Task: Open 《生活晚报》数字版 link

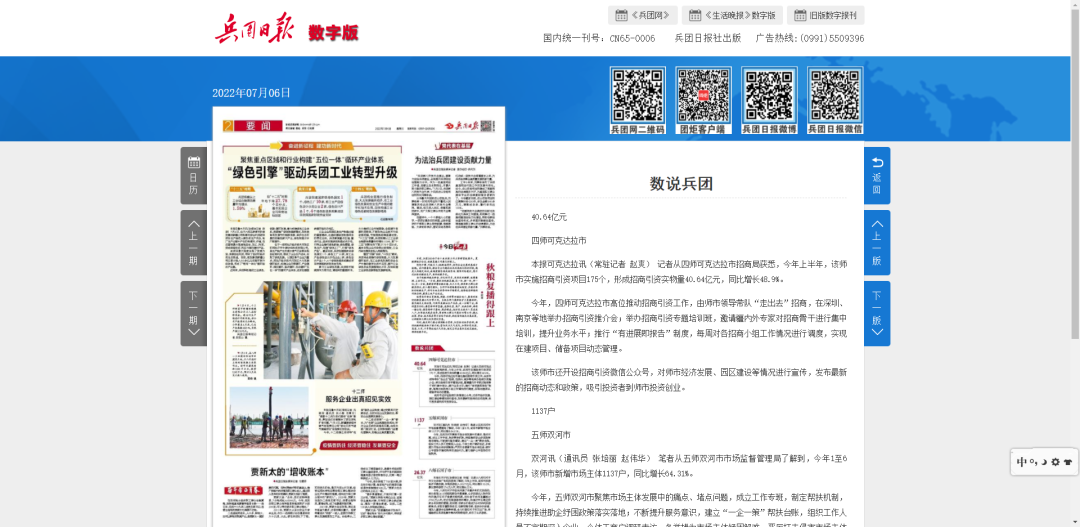Action: click(731, 15)
